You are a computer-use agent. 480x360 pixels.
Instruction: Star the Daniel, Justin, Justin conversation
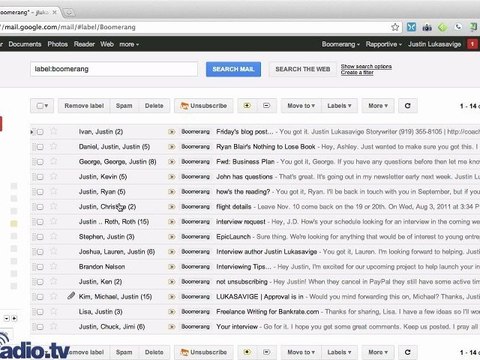click(x=54, y=146)
